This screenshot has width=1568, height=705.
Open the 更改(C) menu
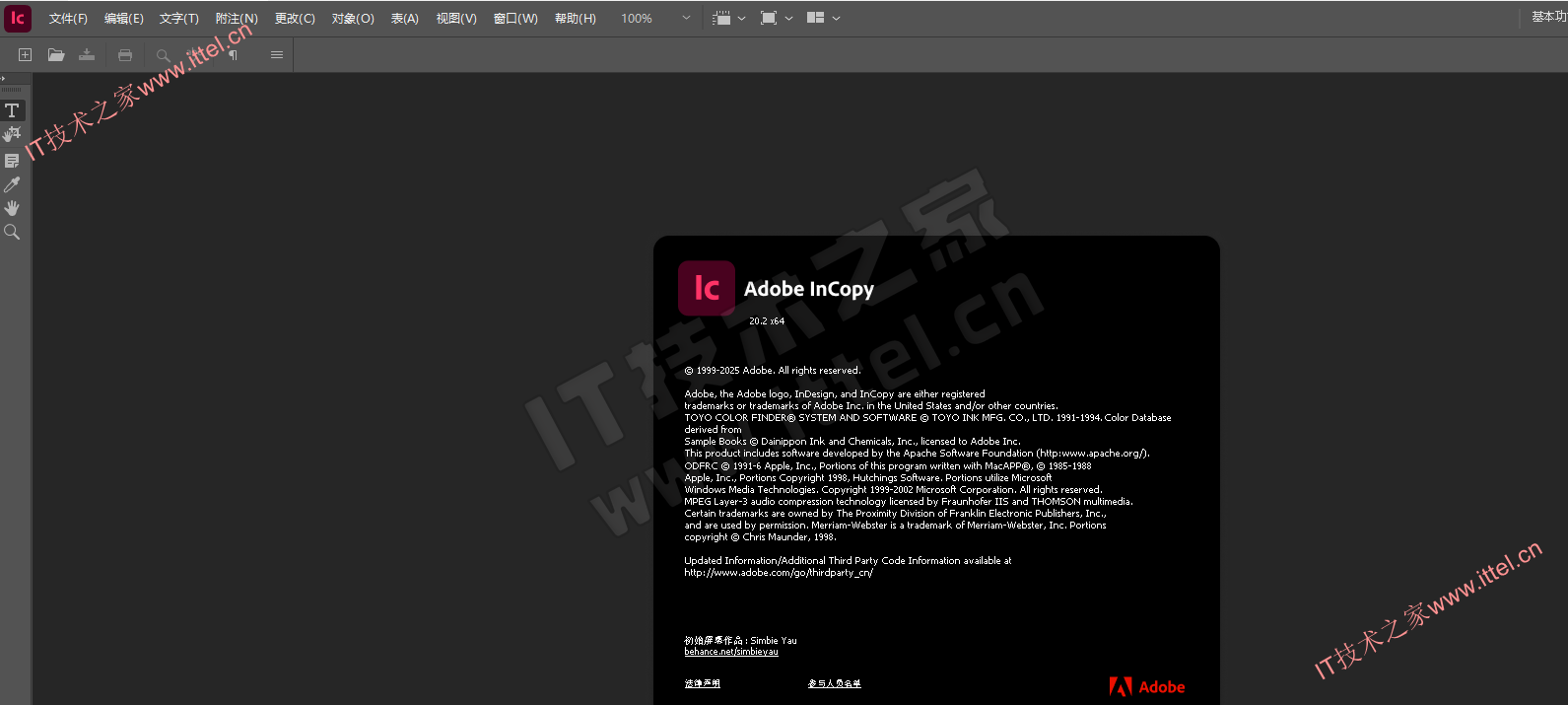[295, 19]
